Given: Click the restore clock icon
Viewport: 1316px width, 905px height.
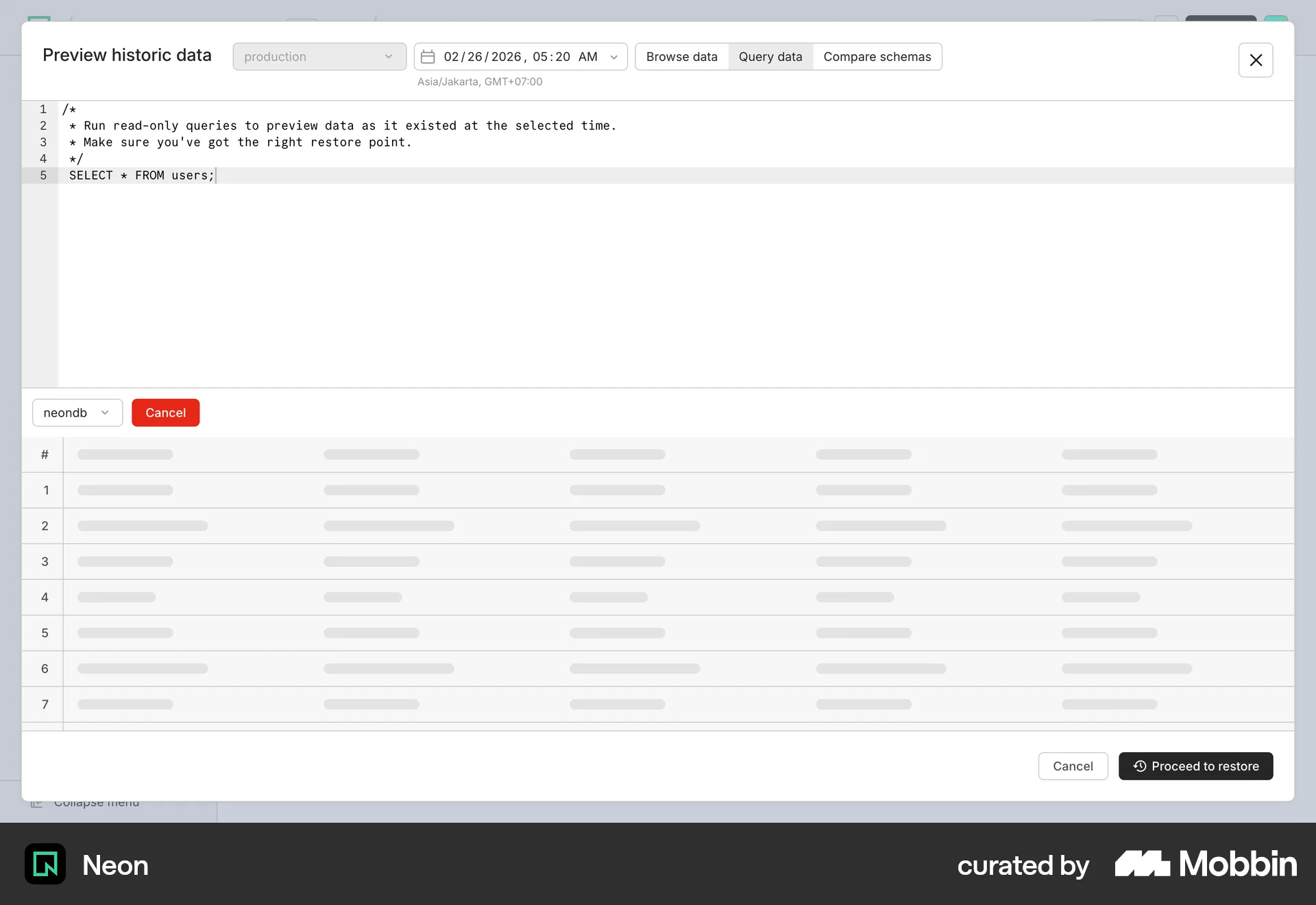Looking at the screenshot, I should (1139, 767).
